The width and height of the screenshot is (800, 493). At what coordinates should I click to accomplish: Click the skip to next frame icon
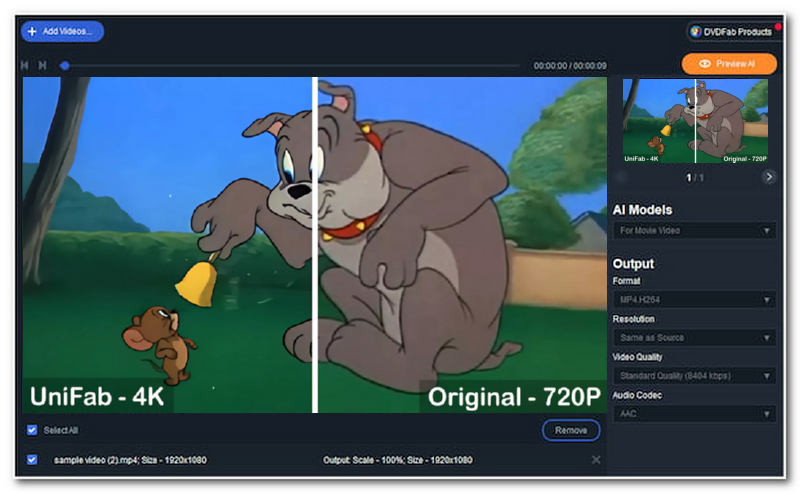point(42,66)
